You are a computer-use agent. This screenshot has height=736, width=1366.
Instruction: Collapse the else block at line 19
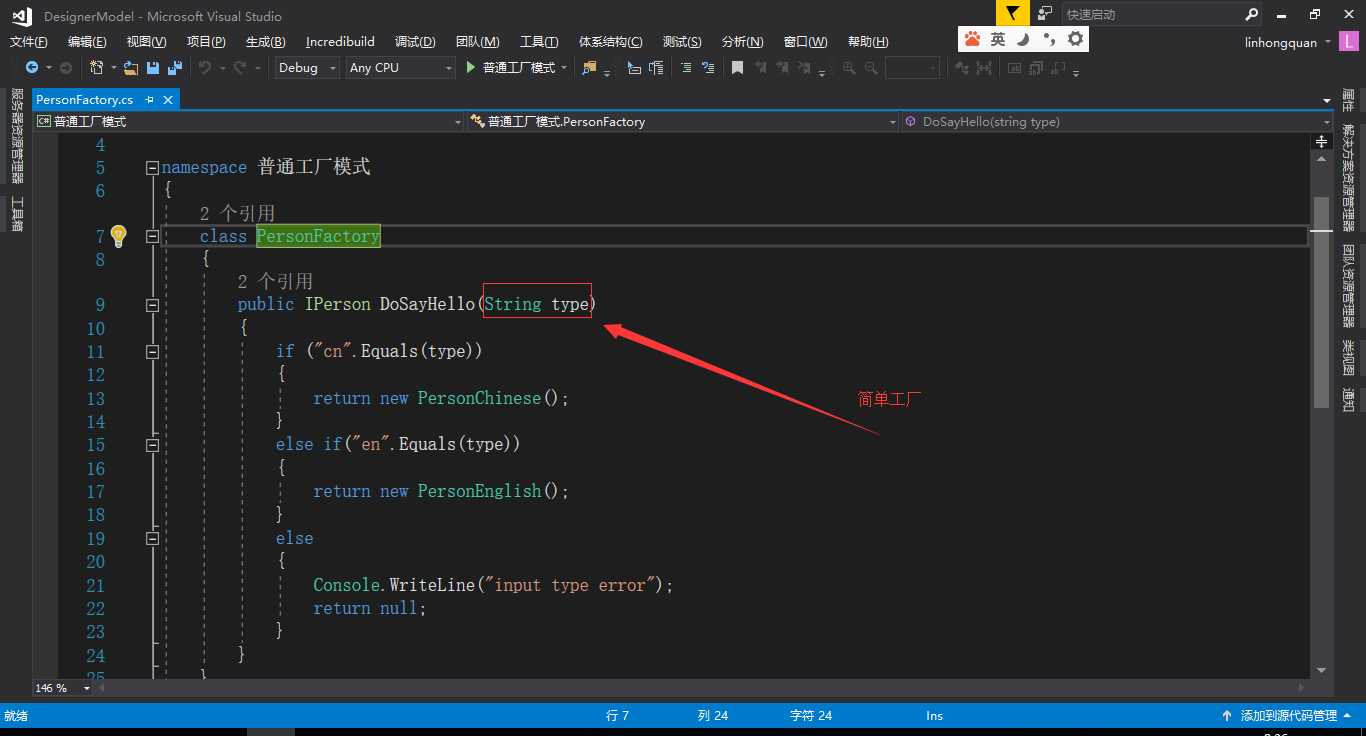pyautogui.click(x=152, y=538)
